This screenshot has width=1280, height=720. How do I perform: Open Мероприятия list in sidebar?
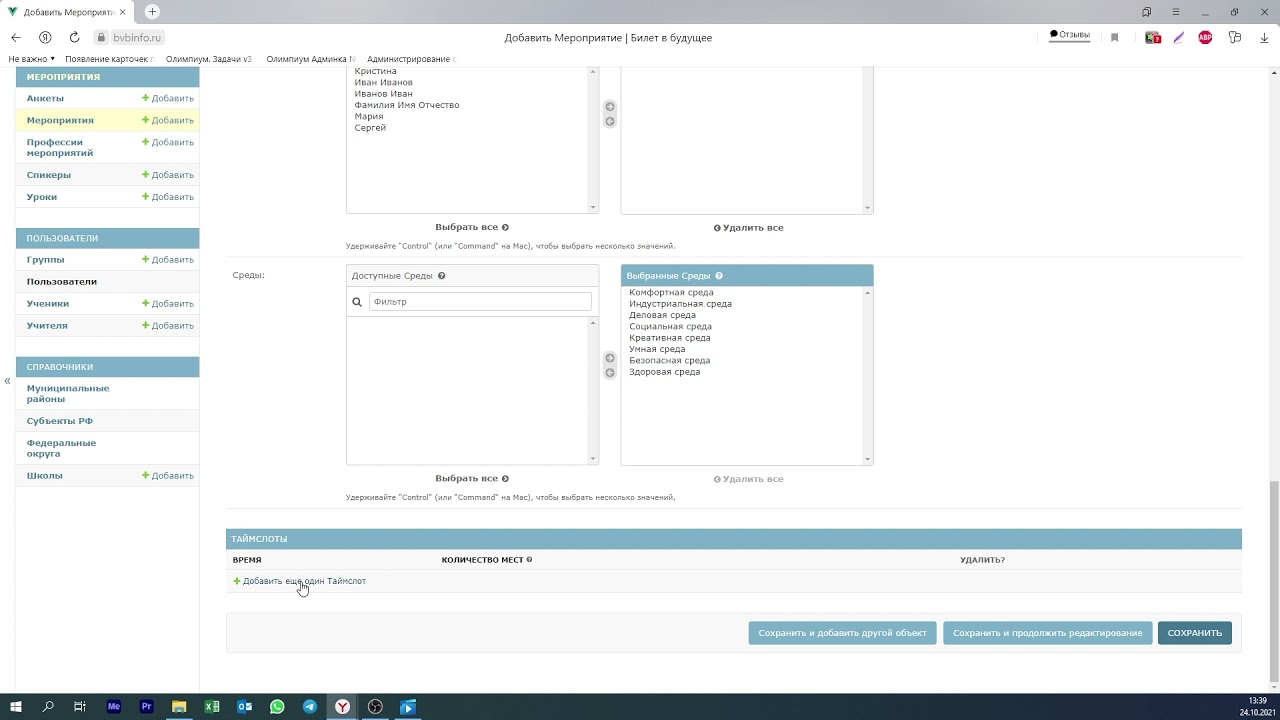[60, 120]
